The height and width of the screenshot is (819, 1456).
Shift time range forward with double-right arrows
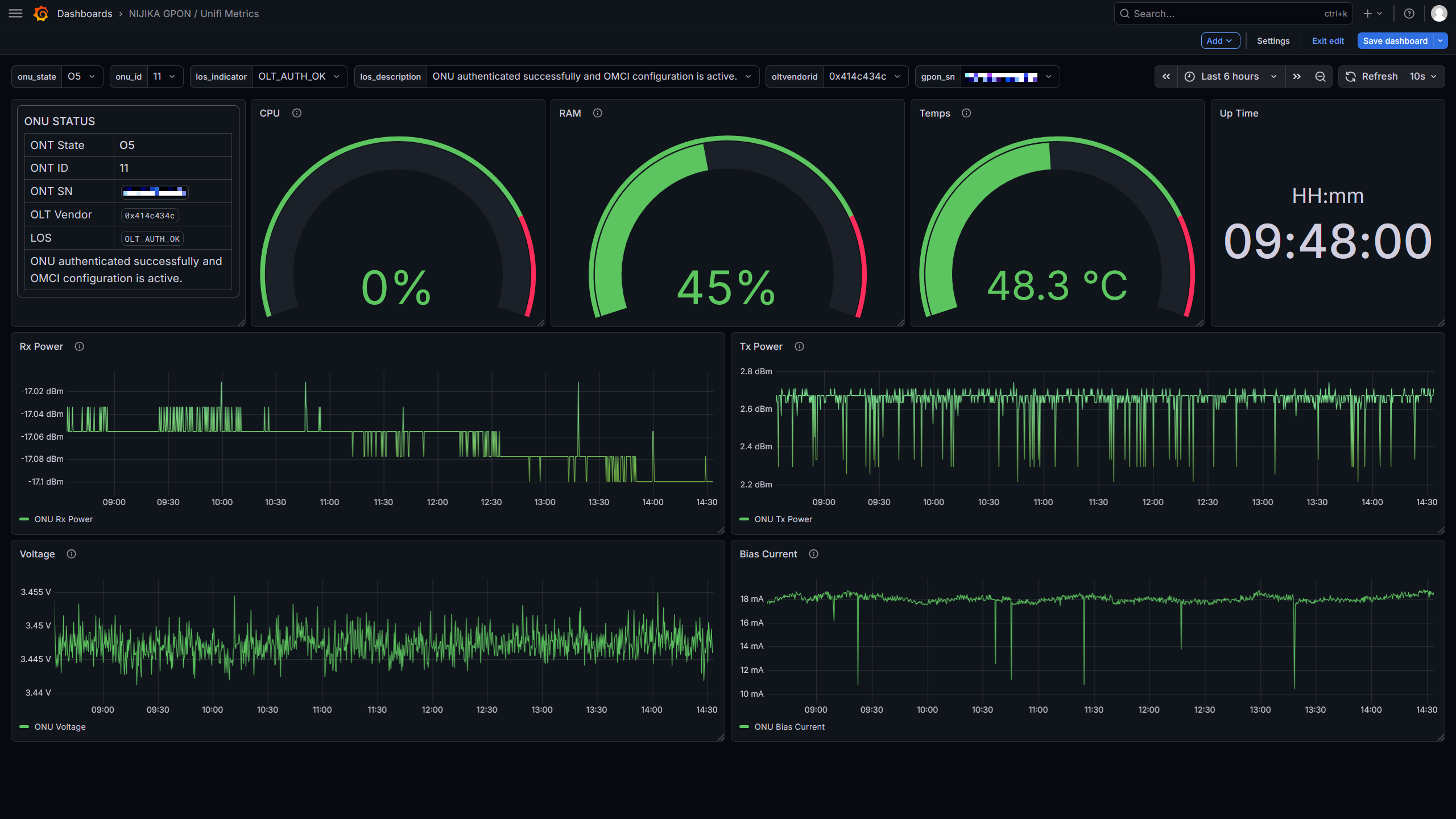tap(1297, 76)
